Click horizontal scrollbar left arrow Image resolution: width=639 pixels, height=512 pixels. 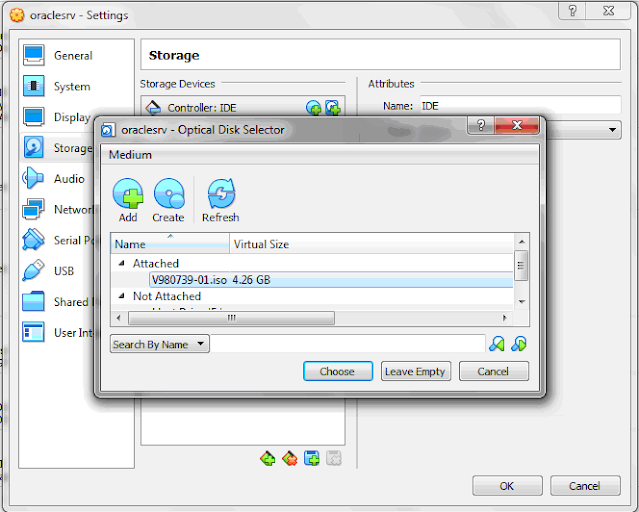click(x=119, y=318)
